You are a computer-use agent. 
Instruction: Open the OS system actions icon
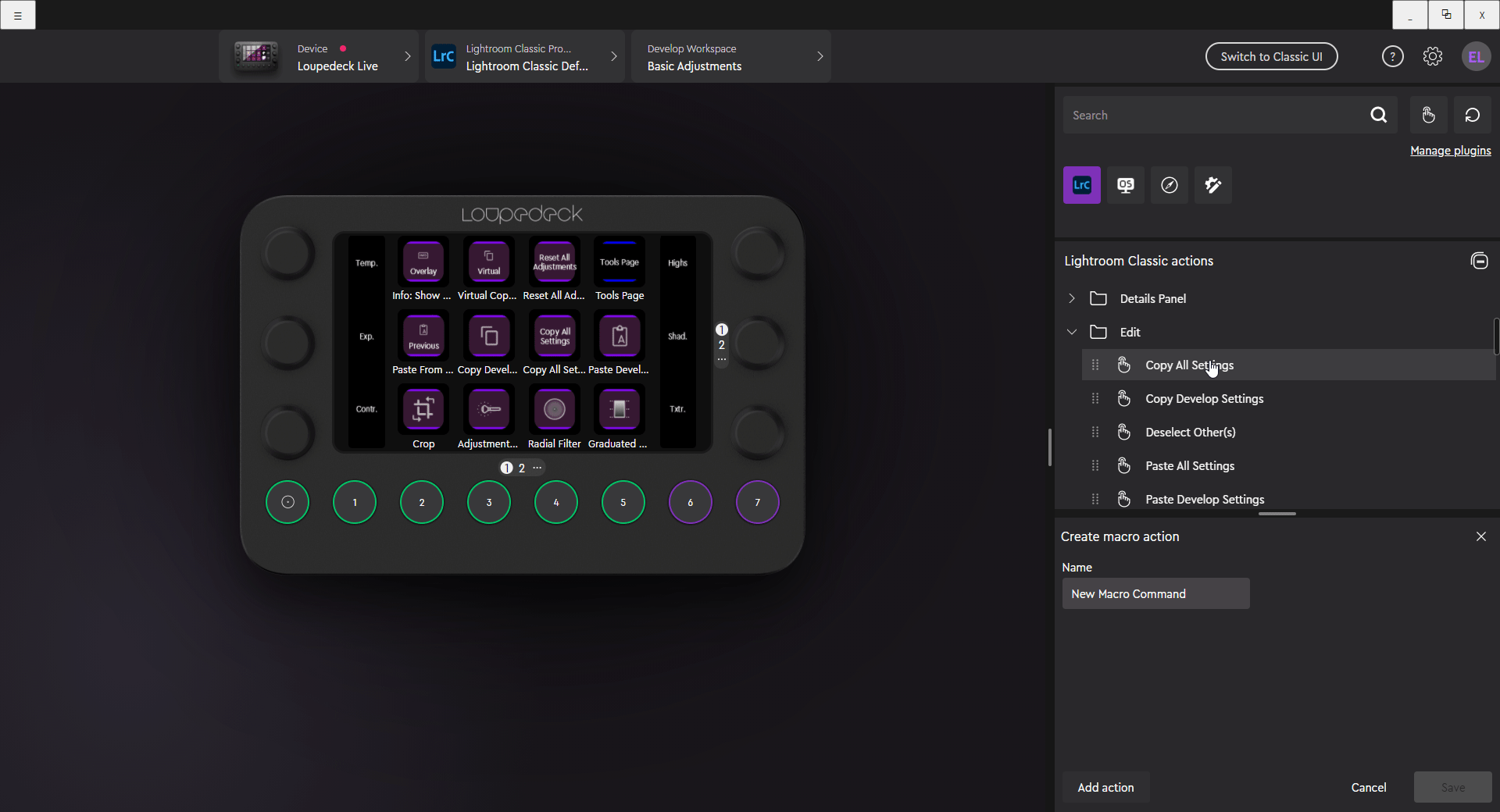pos(1125,185)
